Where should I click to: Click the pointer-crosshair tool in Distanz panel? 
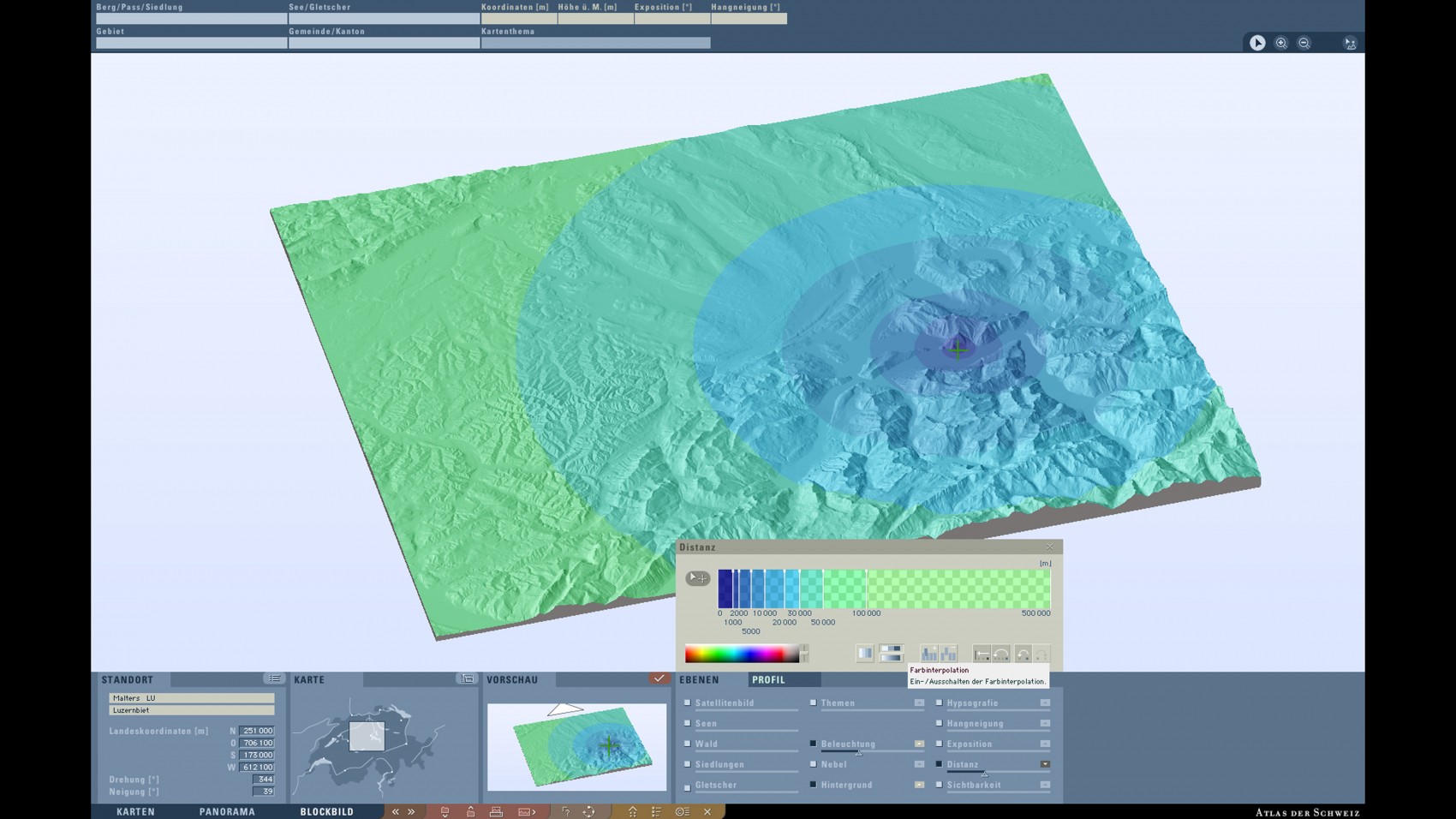coord(698,578)
